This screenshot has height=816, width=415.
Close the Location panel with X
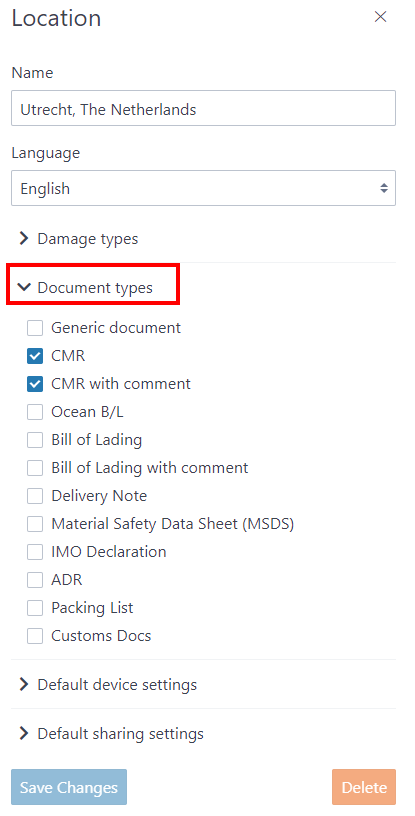coord(381,17)
